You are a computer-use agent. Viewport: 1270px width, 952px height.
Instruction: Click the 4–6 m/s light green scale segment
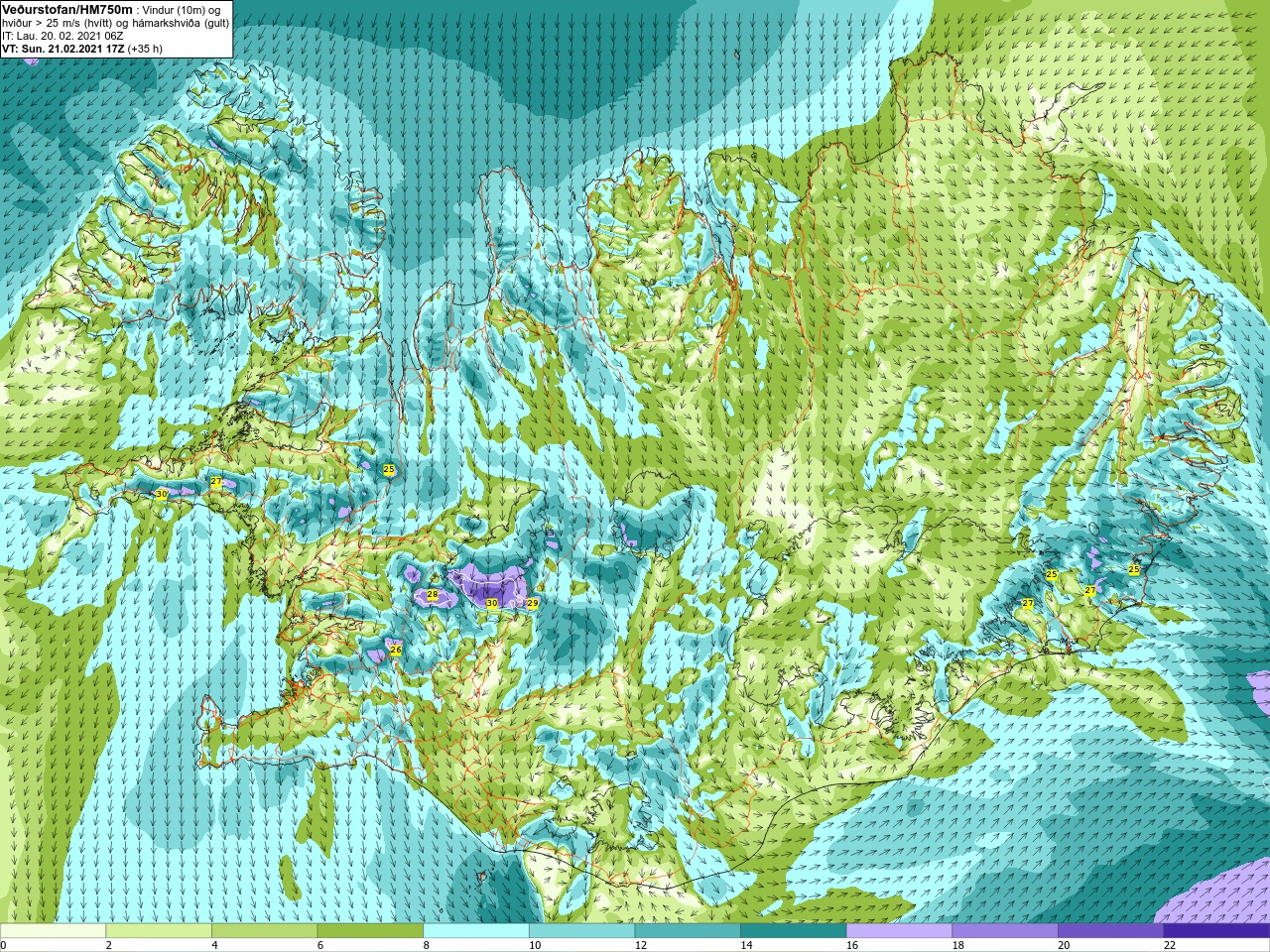[264, 931]
